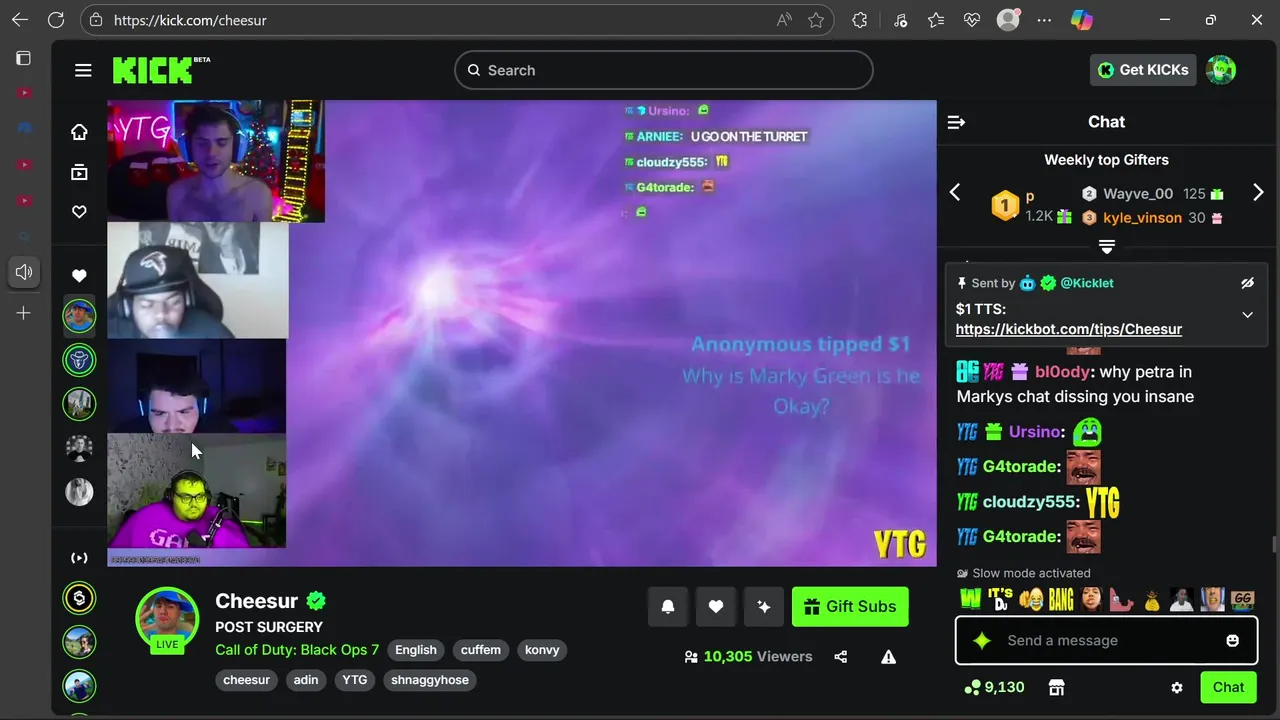1280x720 pixels.
Task: Toggle stream notifications bell
Action: click(668, 606)
